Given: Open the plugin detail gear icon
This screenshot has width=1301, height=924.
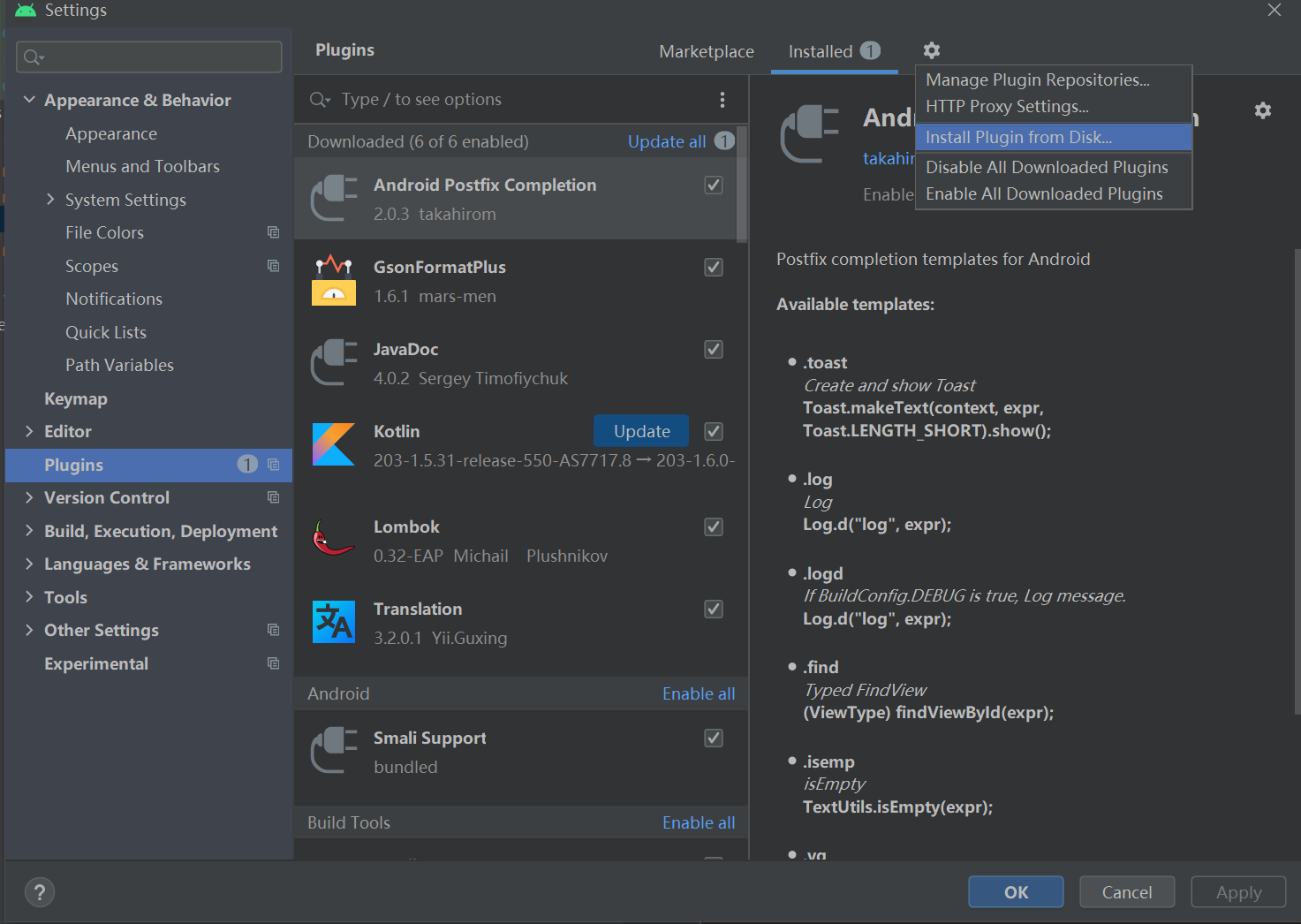Looking at the screenshot, I should click(1263, 110).
